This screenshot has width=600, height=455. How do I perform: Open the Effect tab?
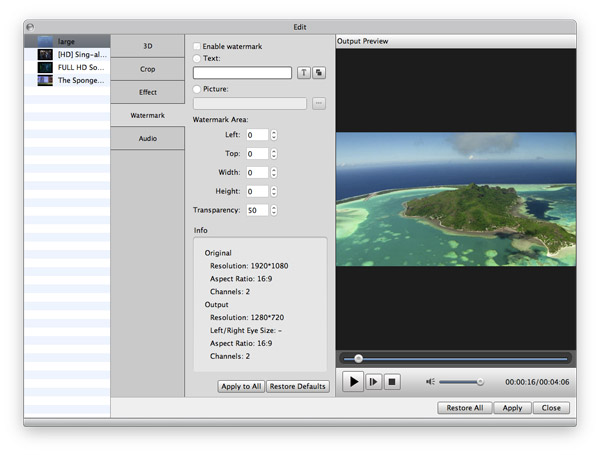[x=148, y=92]
